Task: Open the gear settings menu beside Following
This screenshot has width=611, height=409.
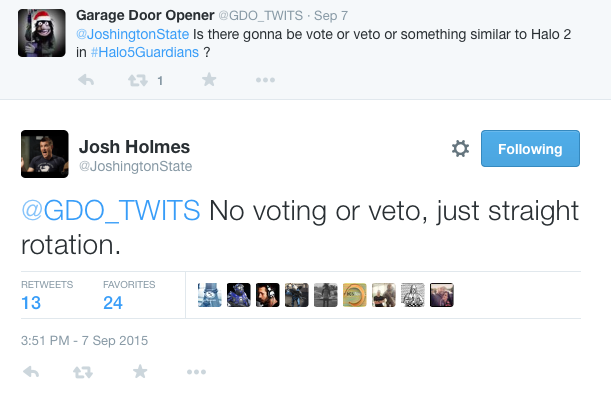Action: pos(460,148)
